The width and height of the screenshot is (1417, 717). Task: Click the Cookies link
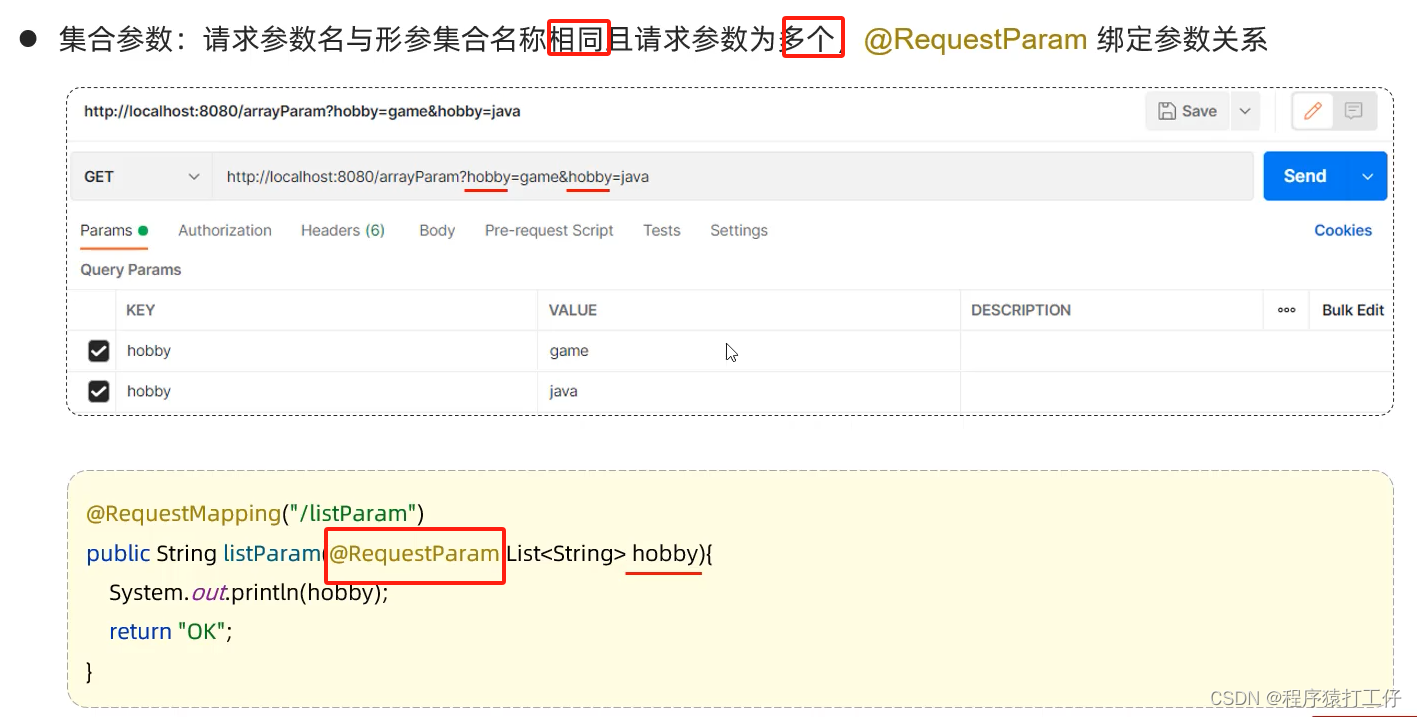click(x=1343, y=230)
